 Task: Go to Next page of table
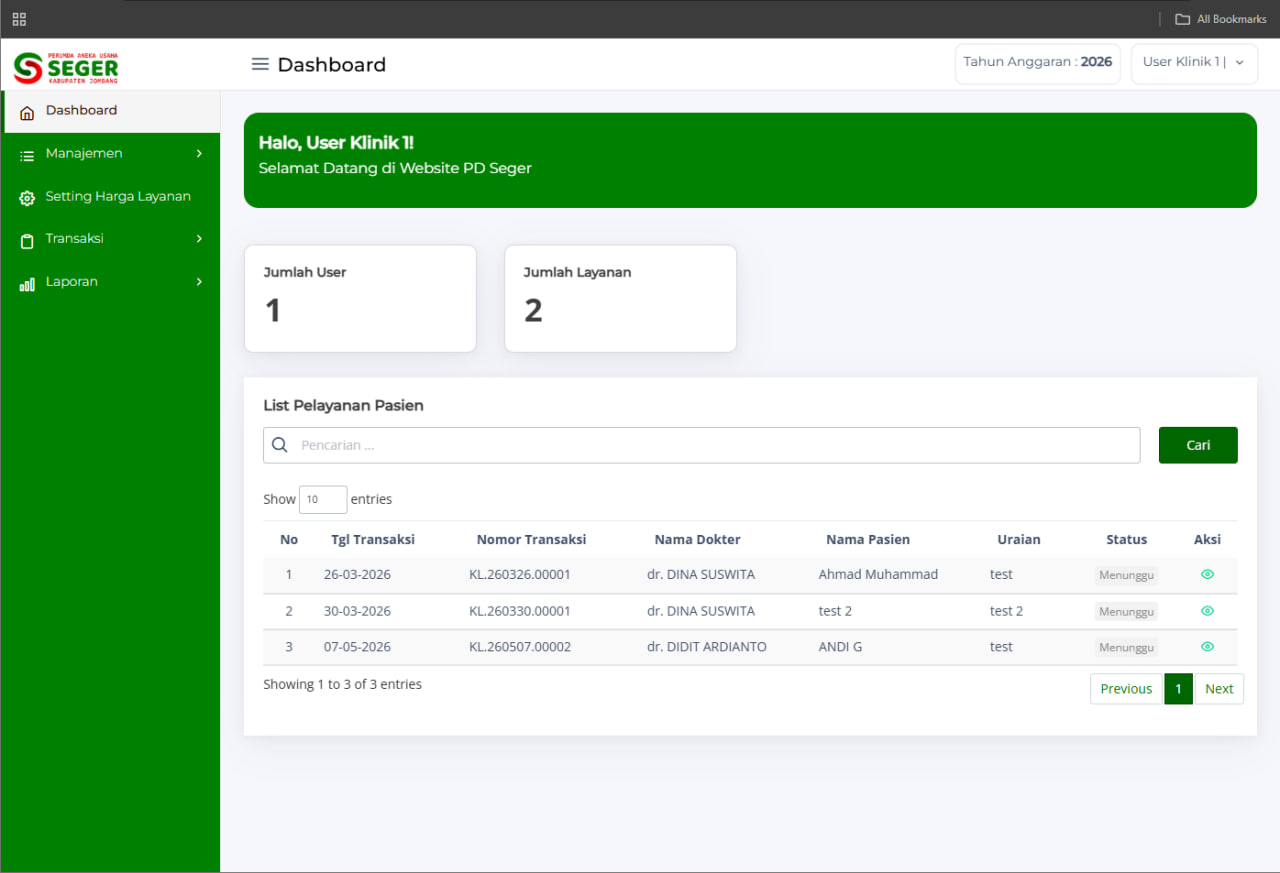1219,688
